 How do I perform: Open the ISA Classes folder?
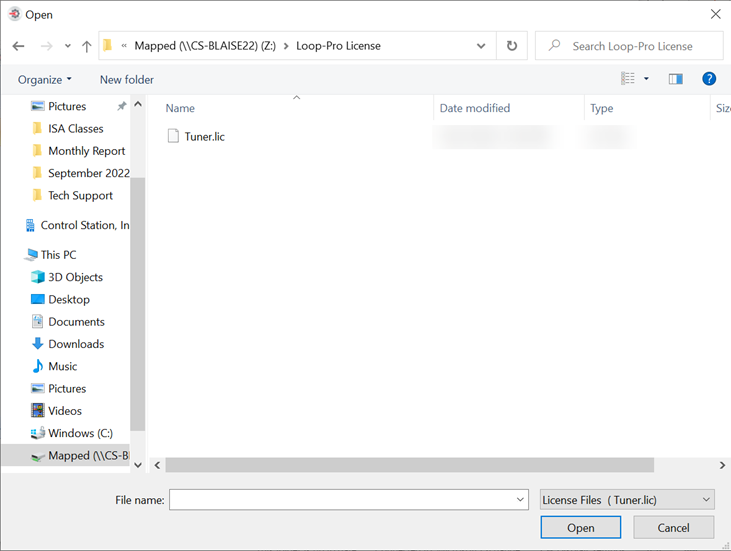pyautogui.click(x=76, y=129)
